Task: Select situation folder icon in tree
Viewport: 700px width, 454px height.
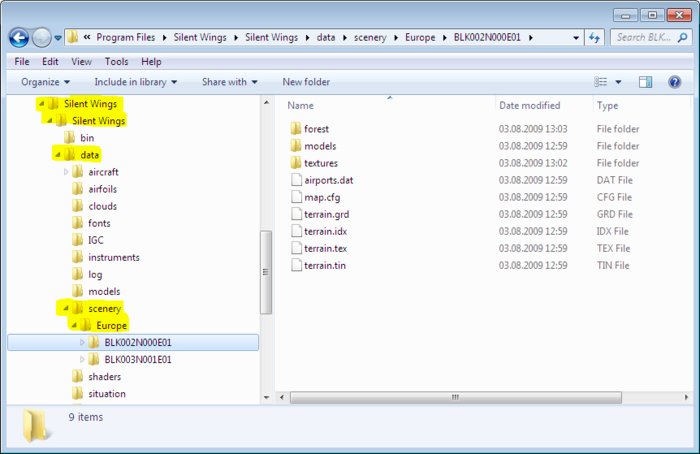Action: pyautogui.click(x=77, y=393)
